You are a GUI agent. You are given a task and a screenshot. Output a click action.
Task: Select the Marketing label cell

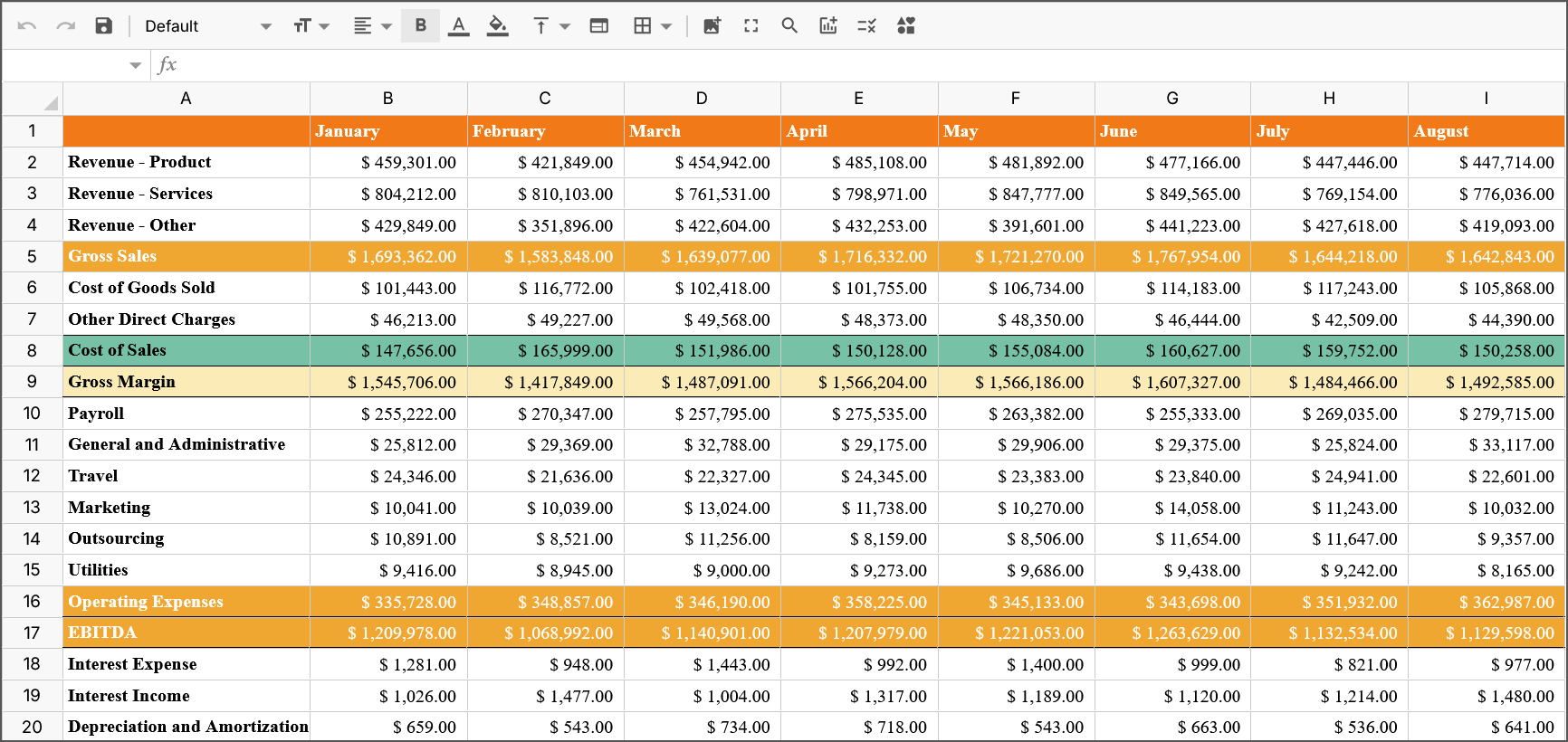[186, 508]
